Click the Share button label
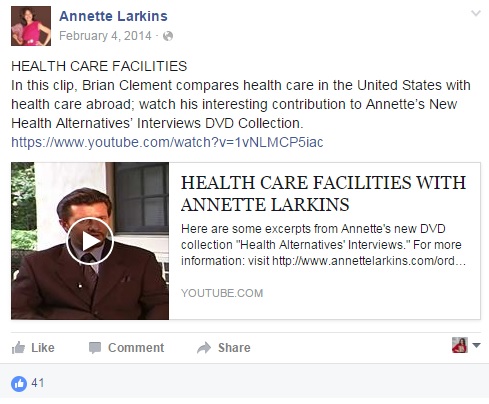 point(234,348)
